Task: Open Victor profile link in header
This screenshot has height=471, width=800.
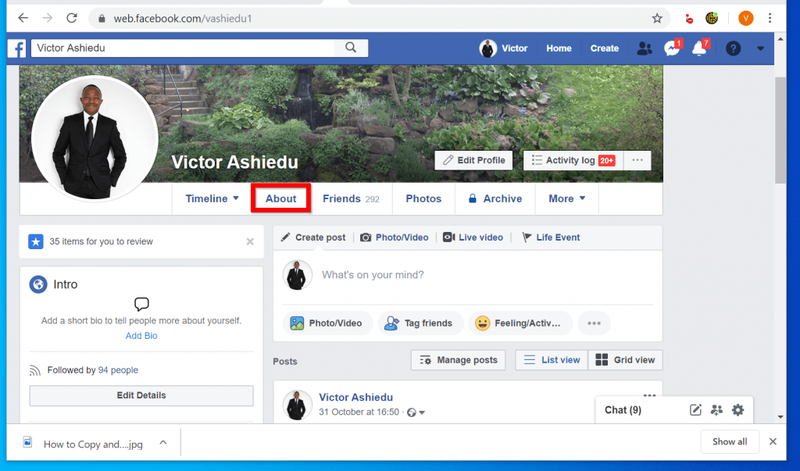Action: click(x=504, y=48)
